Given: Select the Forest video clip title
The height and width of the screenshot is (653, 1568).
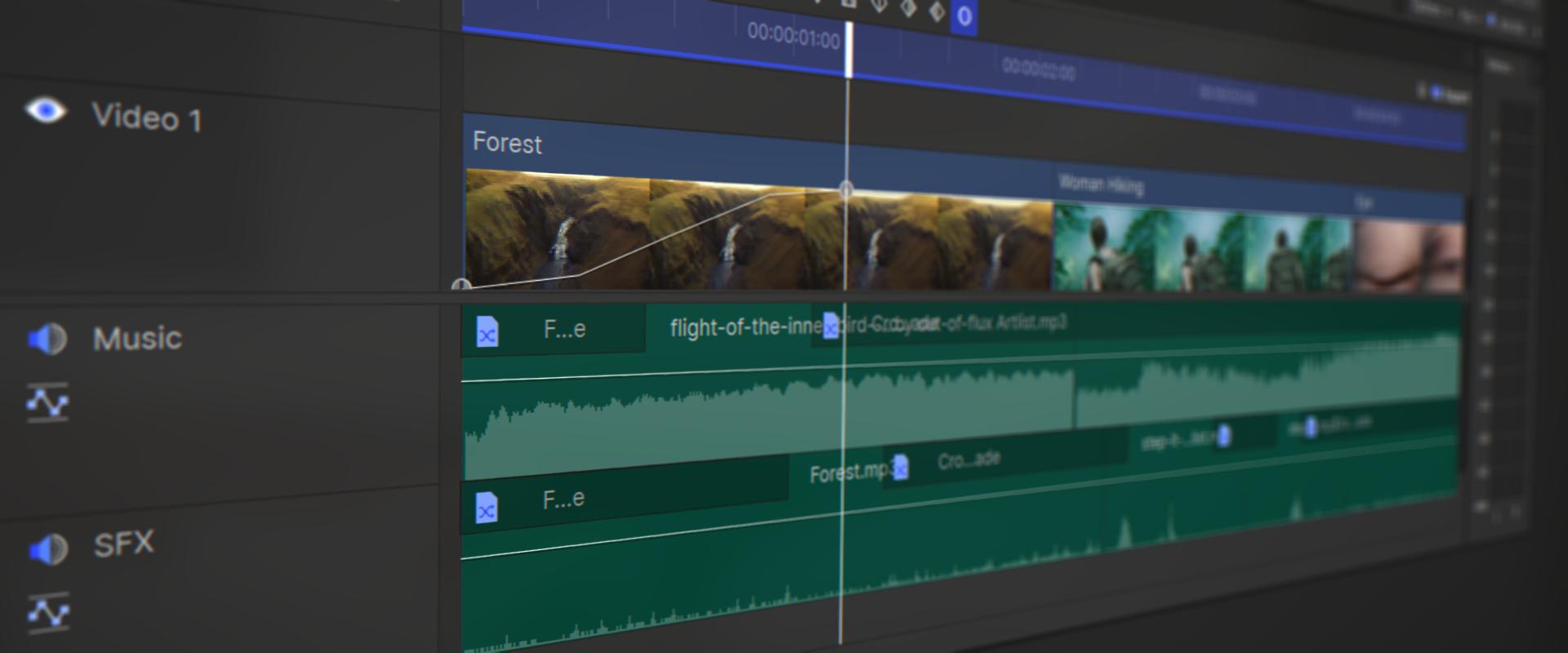Looking at the screenshot, I should tap(507, 143).
